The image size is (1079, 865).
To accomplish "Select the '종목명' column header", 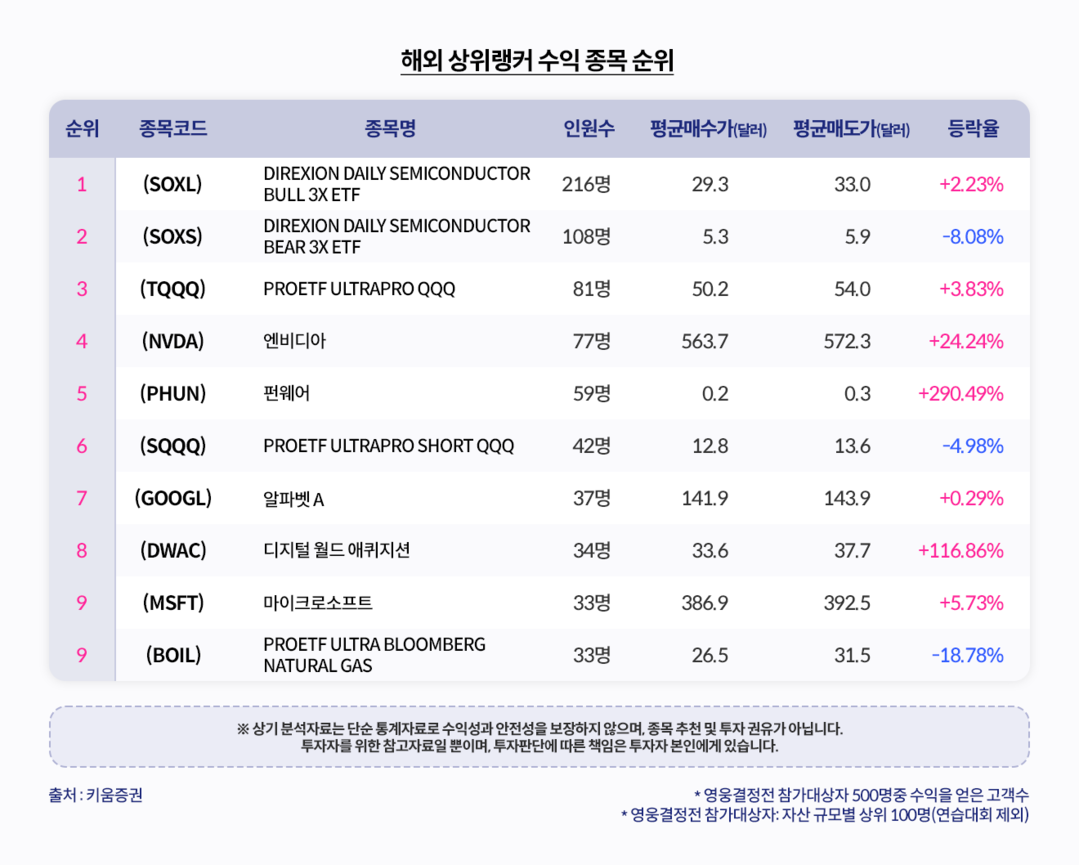I will (x=390, y=129).
